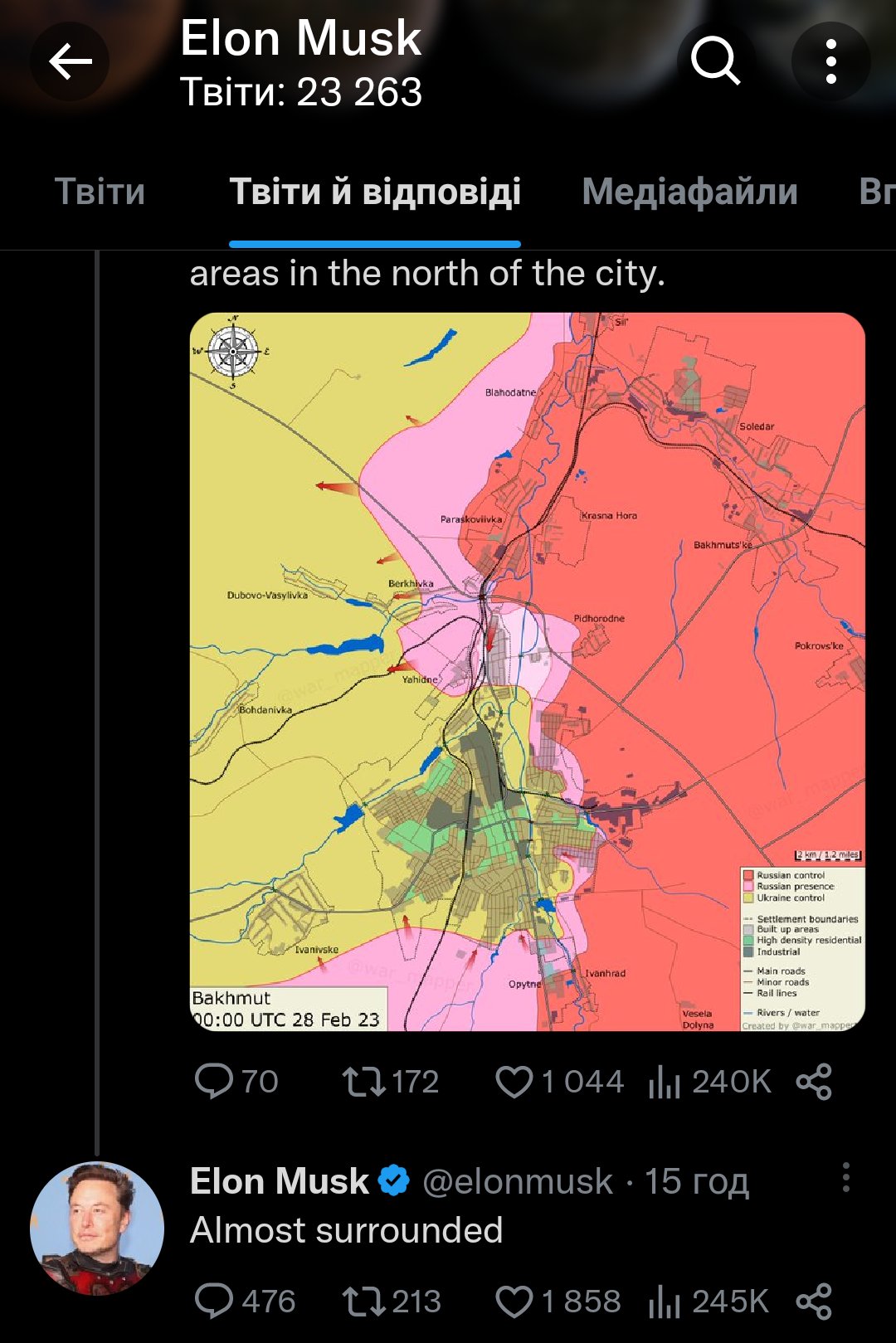Viewport: 896px width, 1343px height.
Task: Select the Твіти й відповіді tab
Action: tap(375, 192)
